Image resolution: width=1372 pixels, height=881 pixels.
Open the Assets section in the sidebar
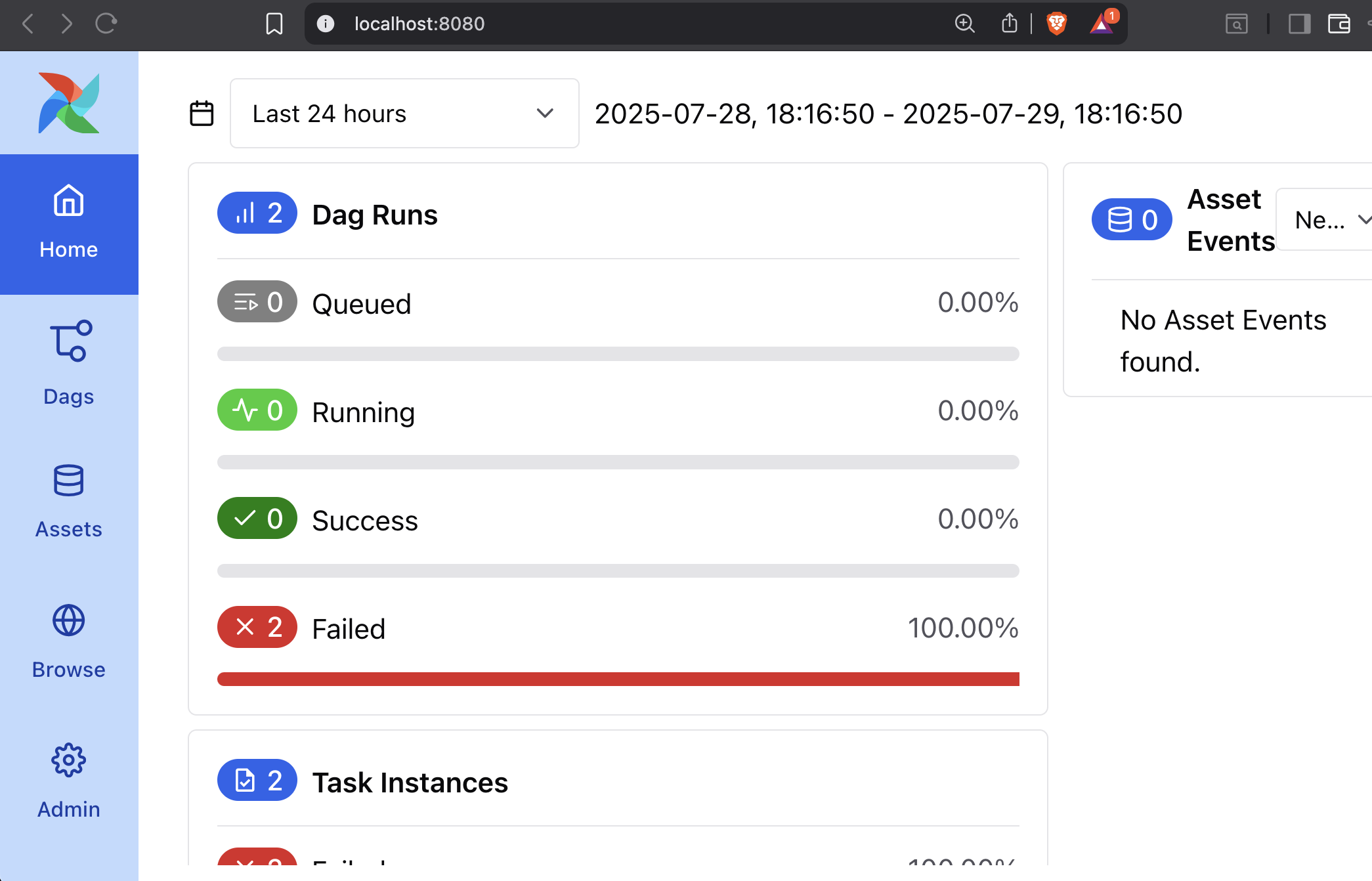pos(69,501)
